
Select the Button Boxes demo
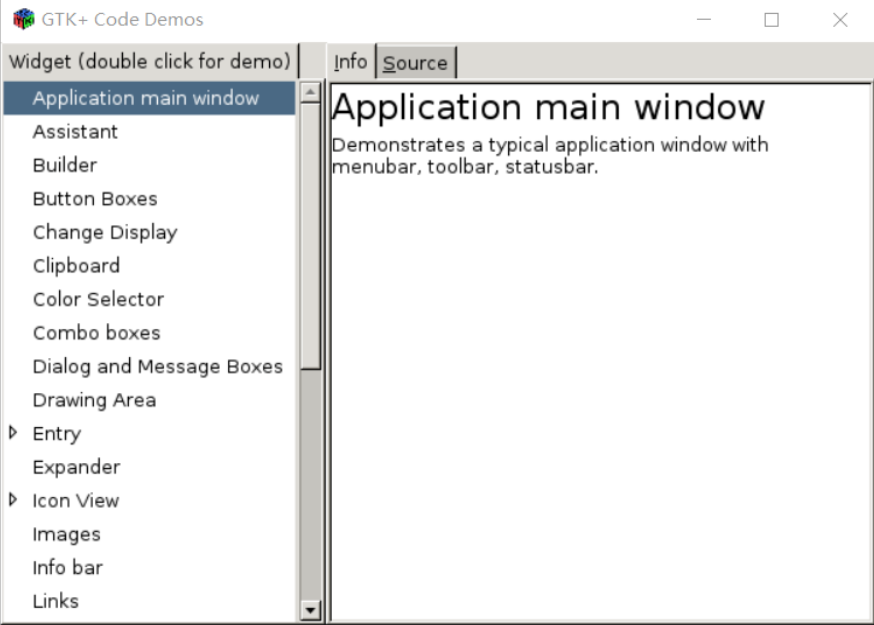(x=95, y=198)
